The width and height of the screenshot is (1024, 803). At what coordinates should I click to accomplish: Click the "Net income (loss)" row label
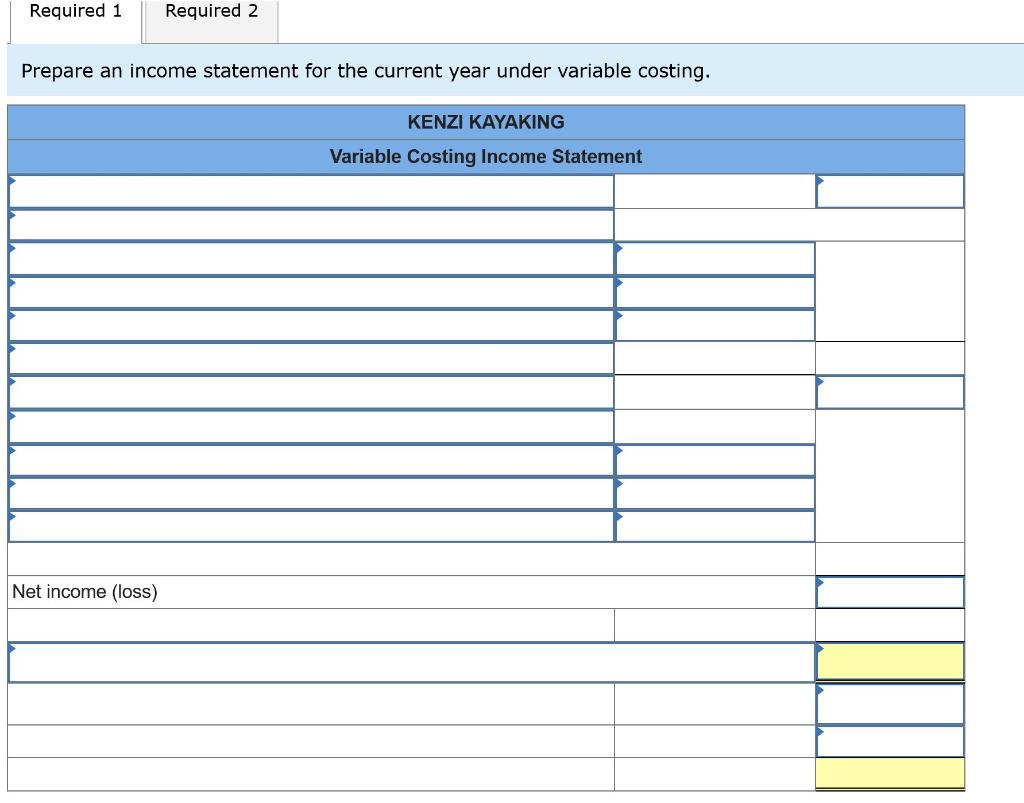85,591
